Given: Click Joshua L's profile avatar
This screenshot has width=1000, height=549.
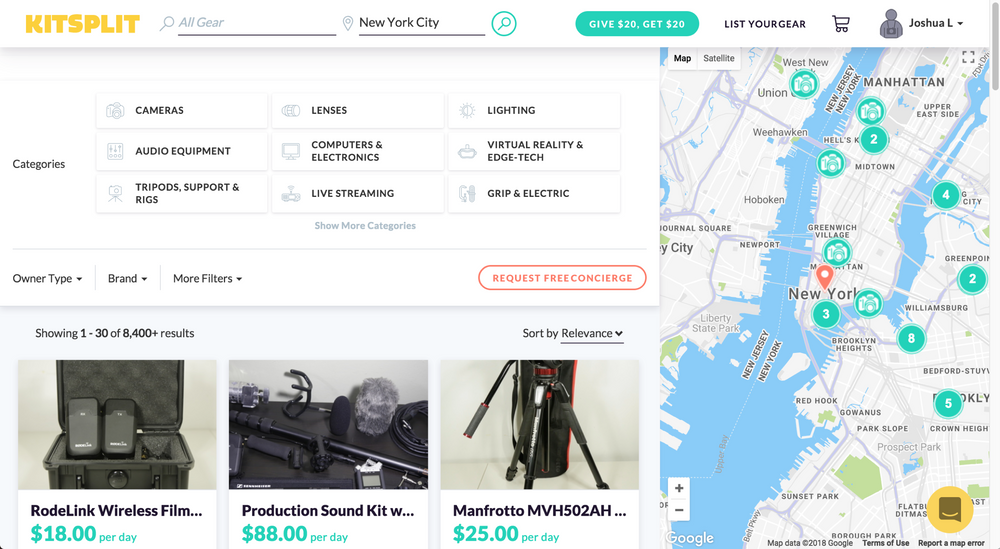Looking at the screenshot, I should (x=891, y=24).
